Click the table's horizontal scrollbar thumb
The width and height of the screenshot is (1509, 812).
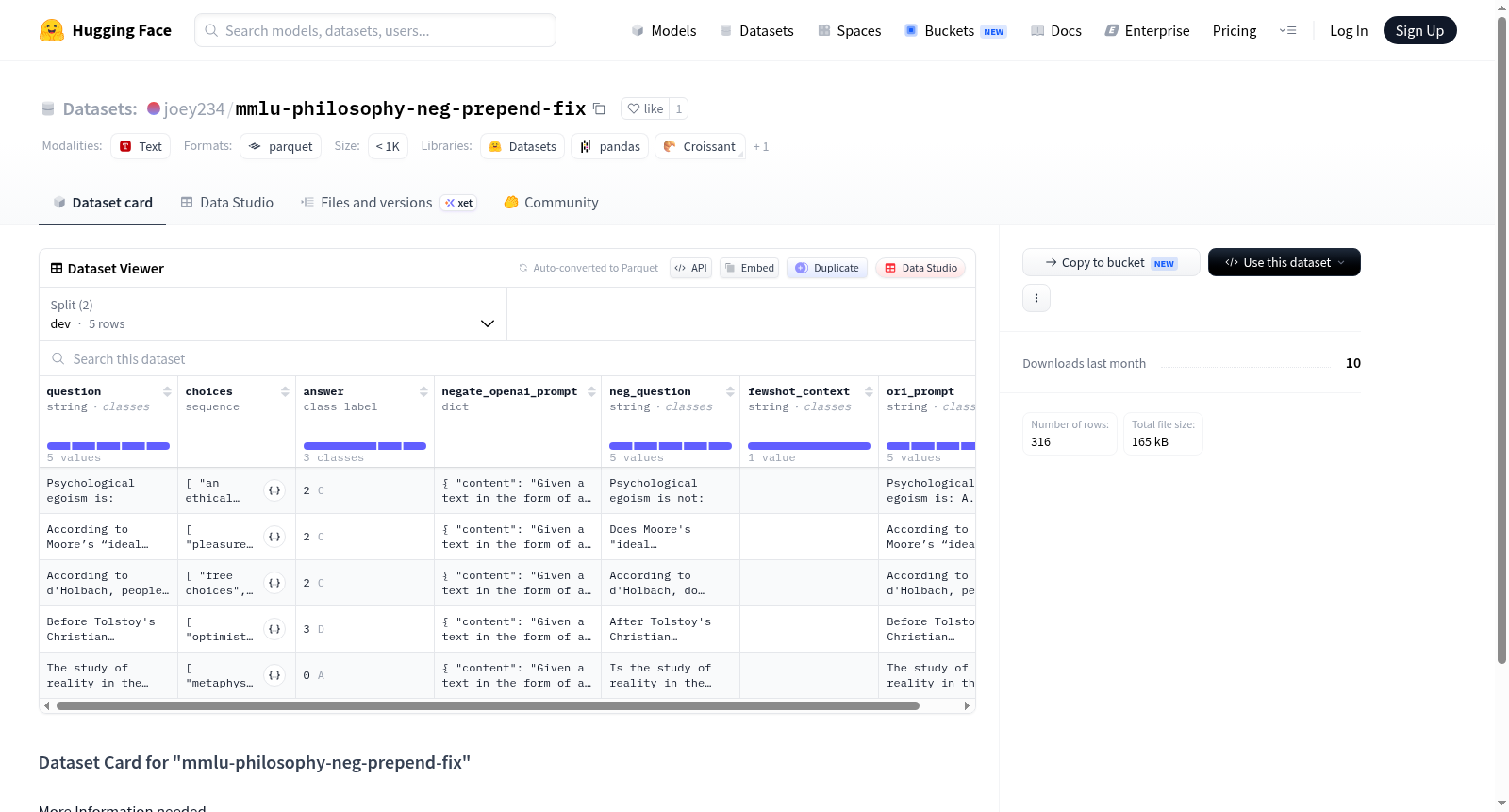[488, 705]
